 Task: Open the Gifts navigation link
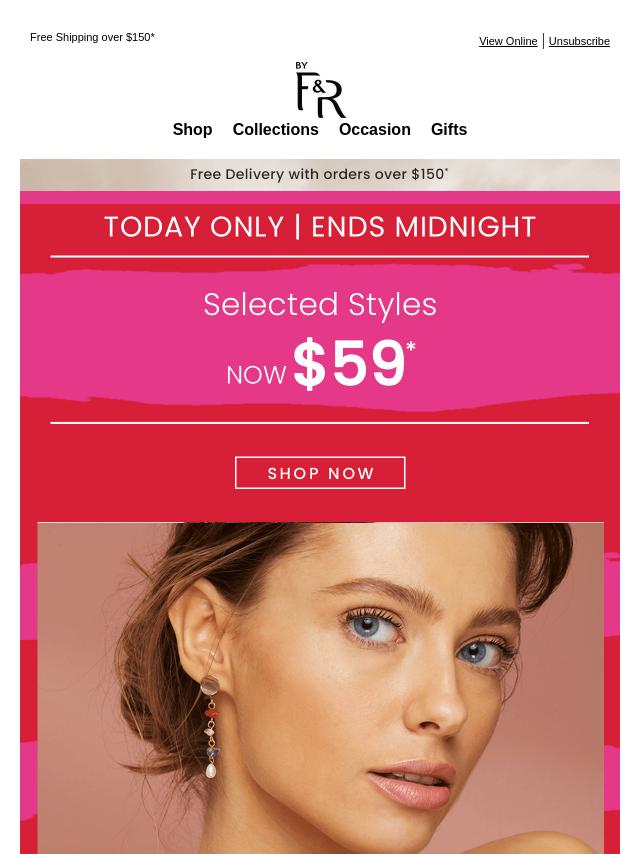point(448,130)
